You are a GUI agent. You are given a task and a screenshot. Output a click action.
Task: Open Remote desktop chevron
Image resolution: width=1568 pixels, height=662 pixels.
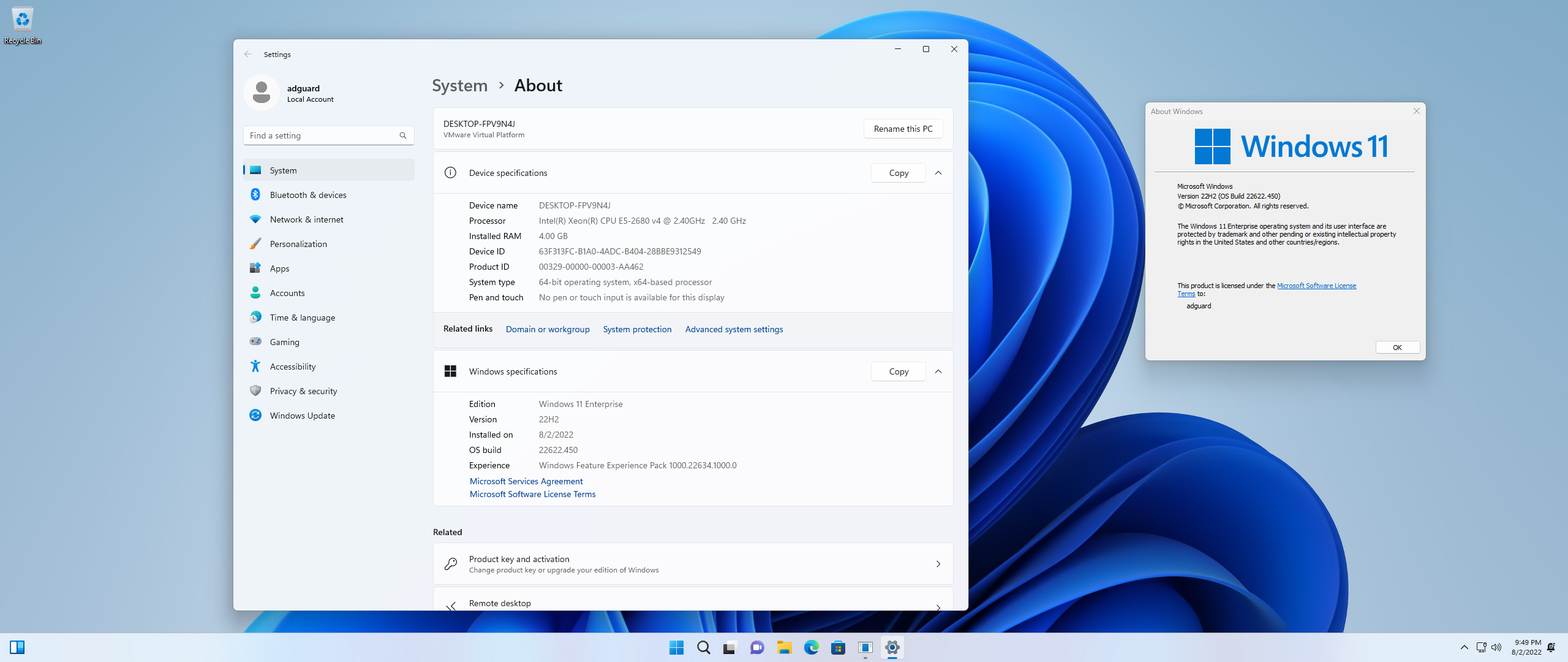click(938, 607)
